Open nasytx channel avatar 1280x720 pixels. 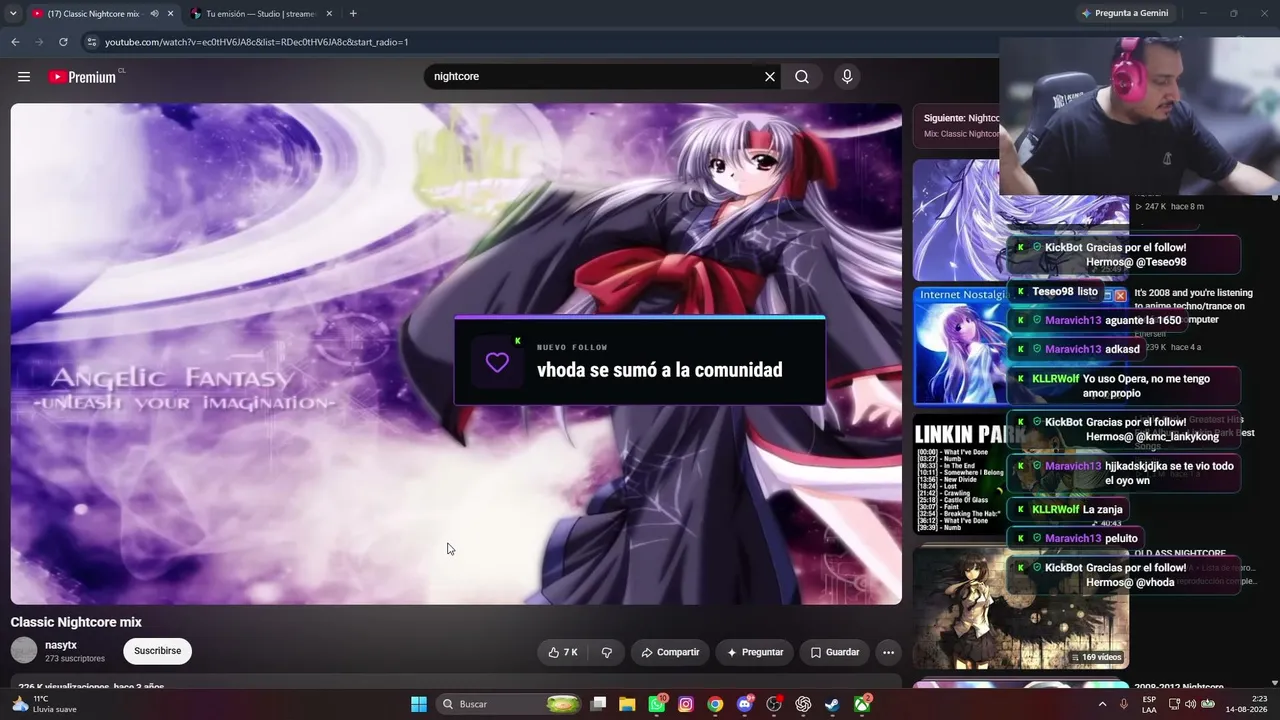24,651
